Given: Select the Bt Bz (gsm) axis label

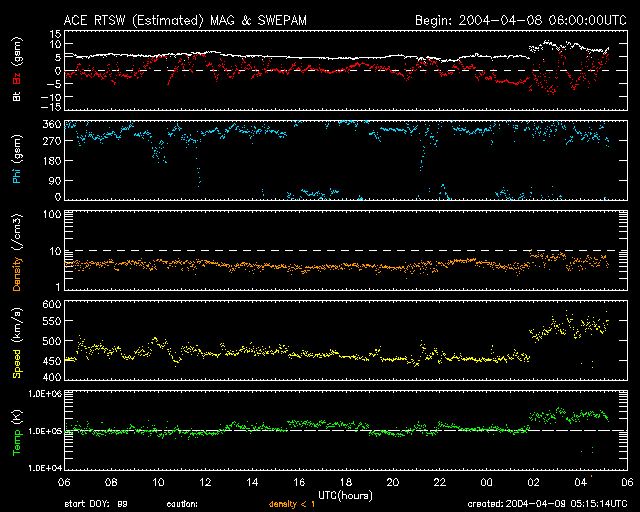Looking at the screenshot, I should (x=17, y=72).
